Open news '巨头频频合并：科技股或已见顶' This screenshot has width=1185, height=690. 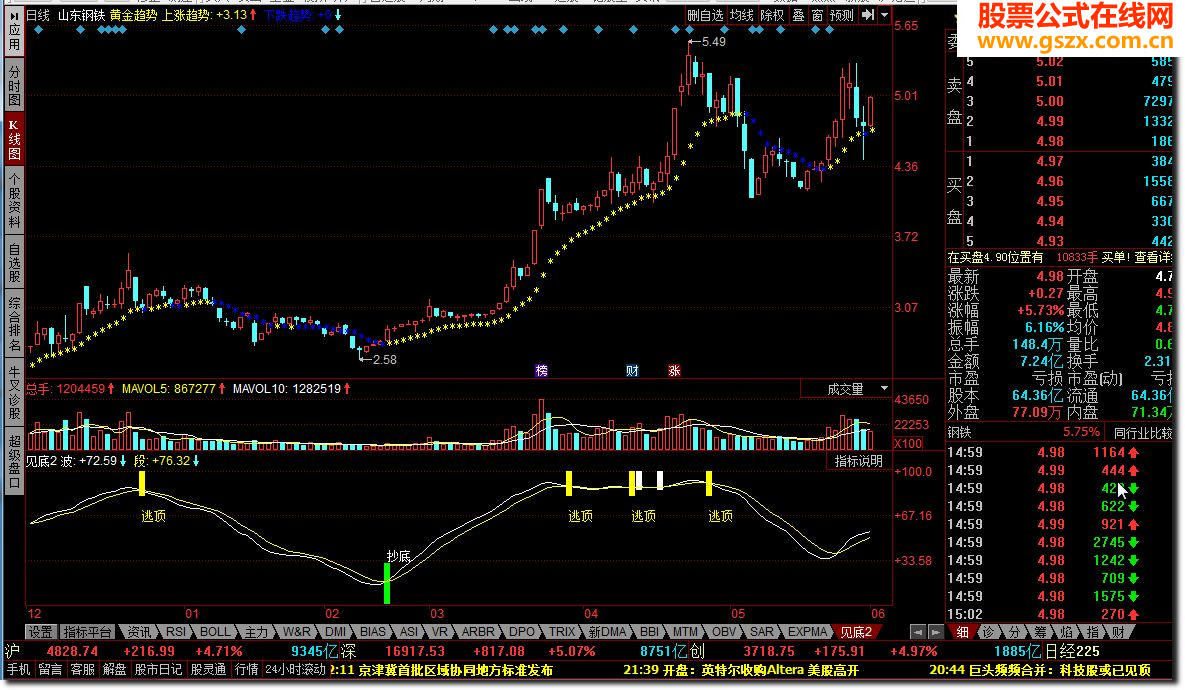pyautogui.click(x=1061, y=670)
